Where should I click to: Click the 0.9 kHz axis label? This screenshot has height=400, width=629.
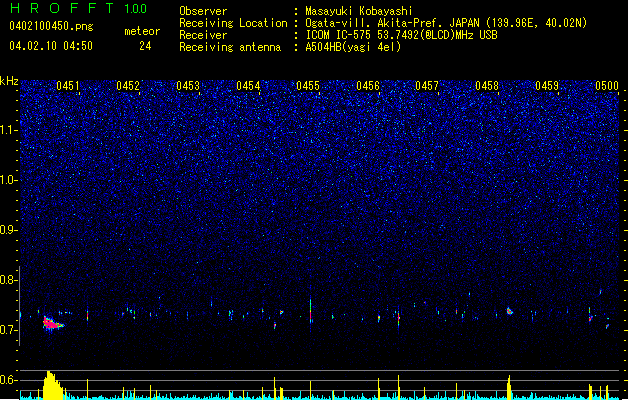click(9, 230)
